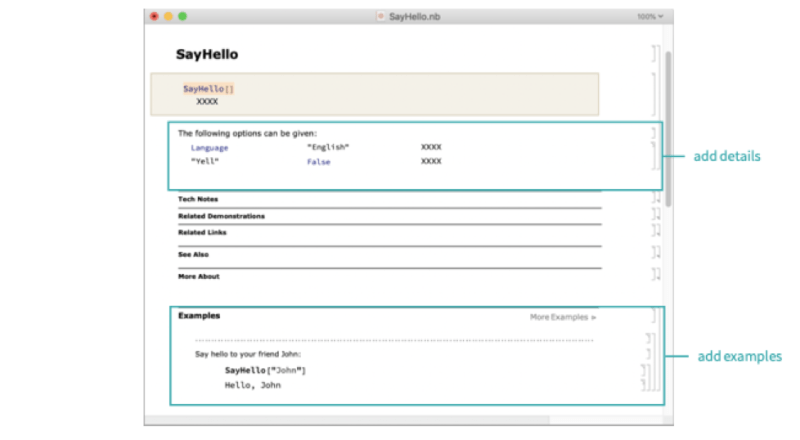Click the XXXX placeholder under SayHello[]
Image resolution: width=800 pixels, height=440 pixels.
point(207,102)
